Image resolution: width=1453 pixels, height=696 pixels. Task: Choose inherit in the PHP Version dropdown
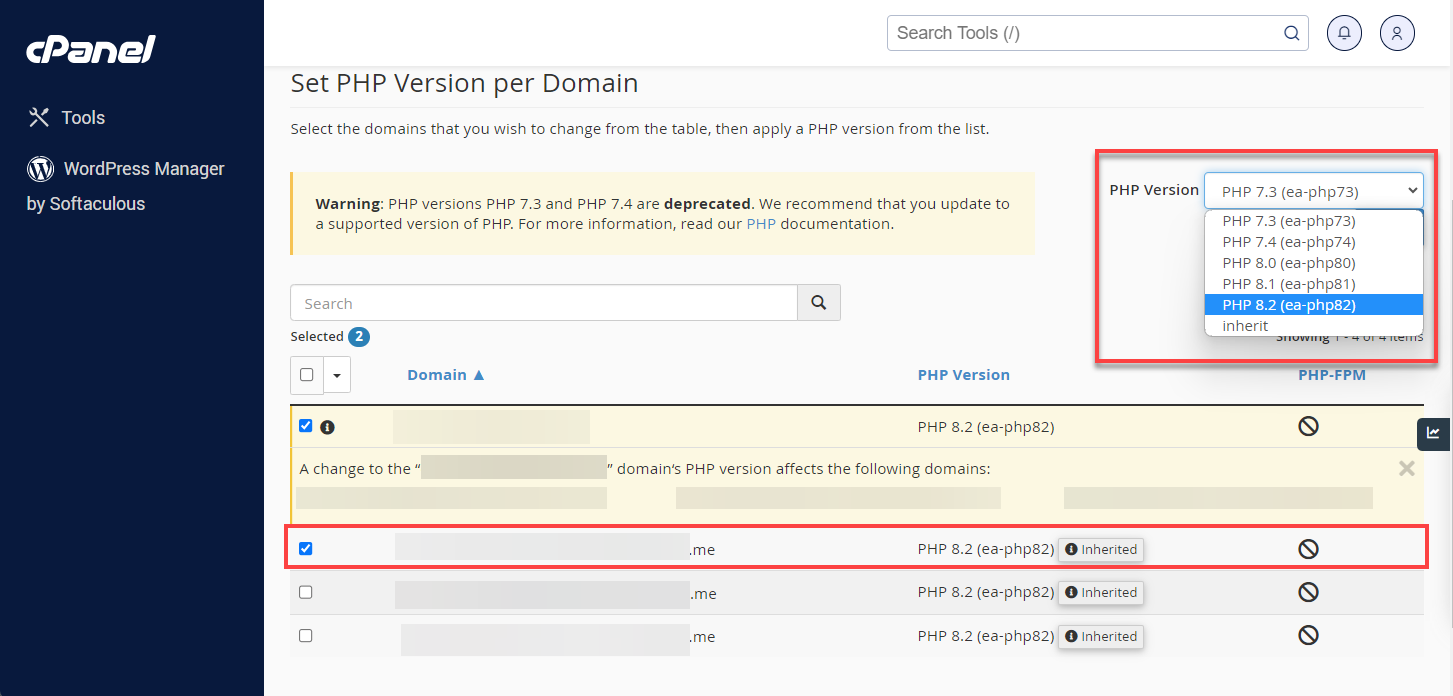1244,325
